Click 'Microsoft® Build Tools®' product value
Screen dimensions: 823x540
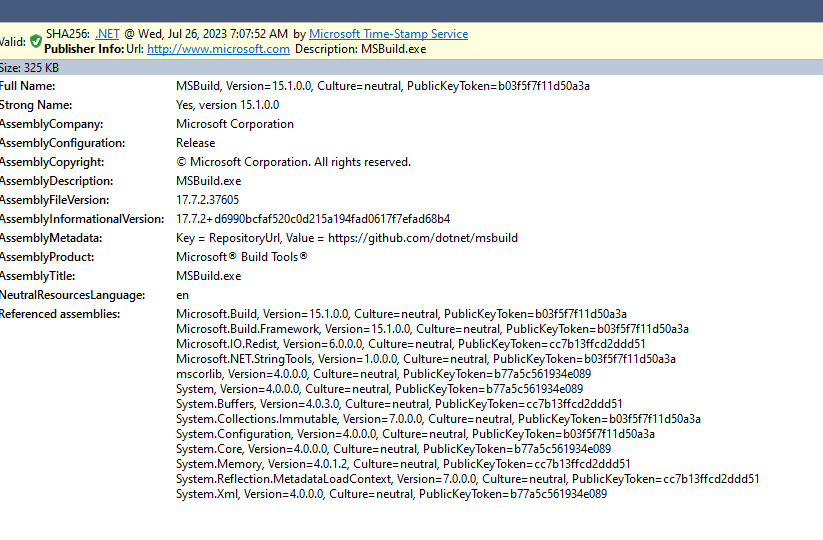[241, 257]
